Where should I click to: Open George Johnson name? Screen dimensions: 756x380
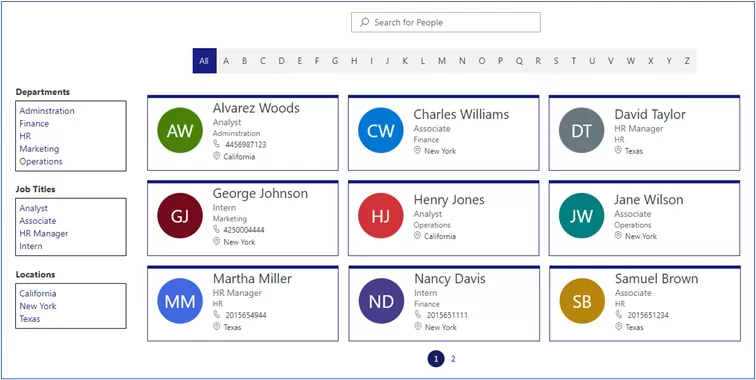pyautogui.click(x=260, y=193)
